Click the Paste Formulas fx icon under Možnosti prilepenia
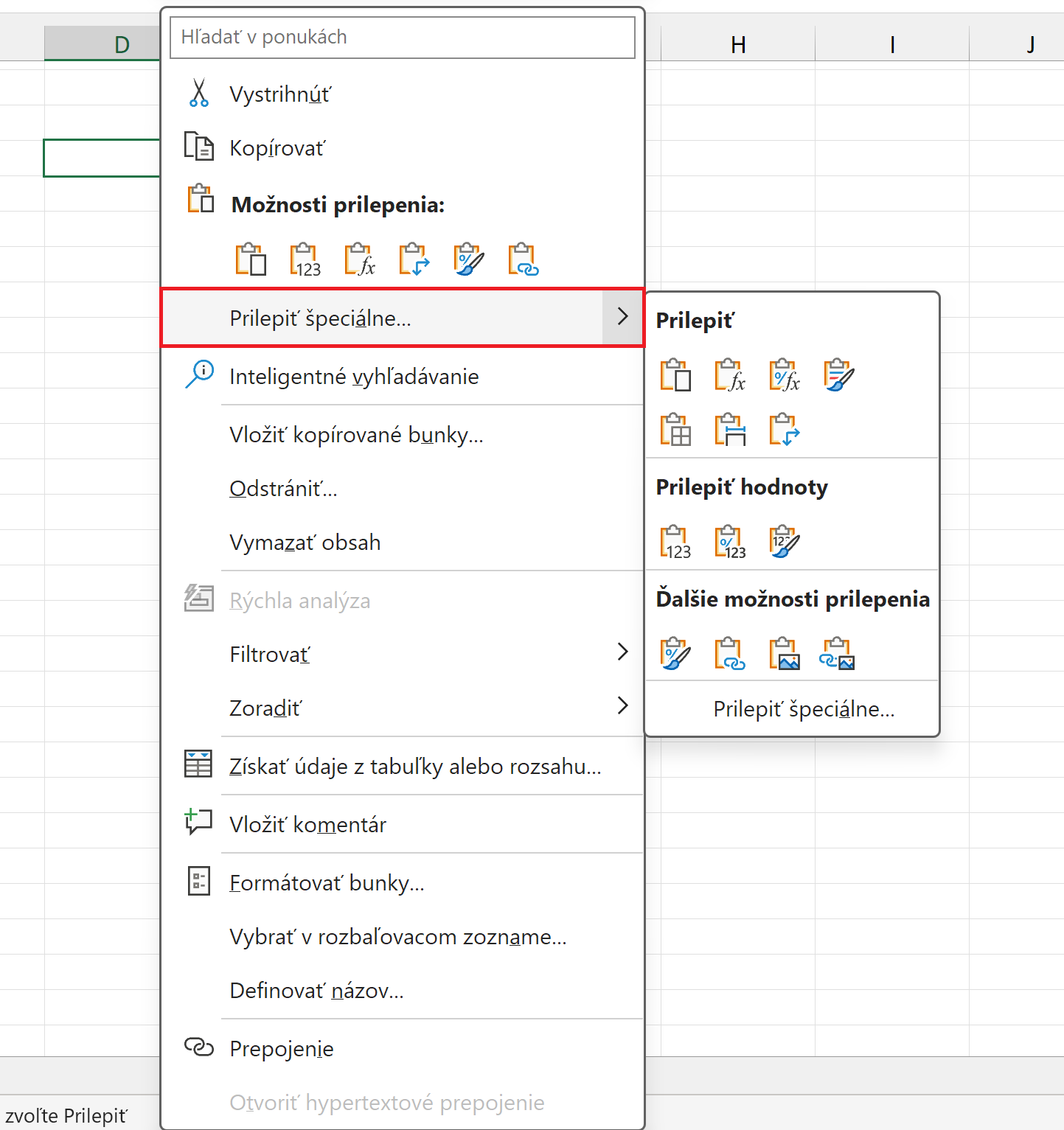The image size is (1064, 1130). tap(360, 259)
